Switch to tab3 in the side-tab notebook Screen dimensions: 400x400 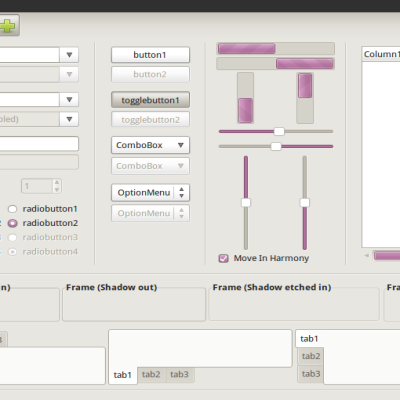[x=311, y=374]
